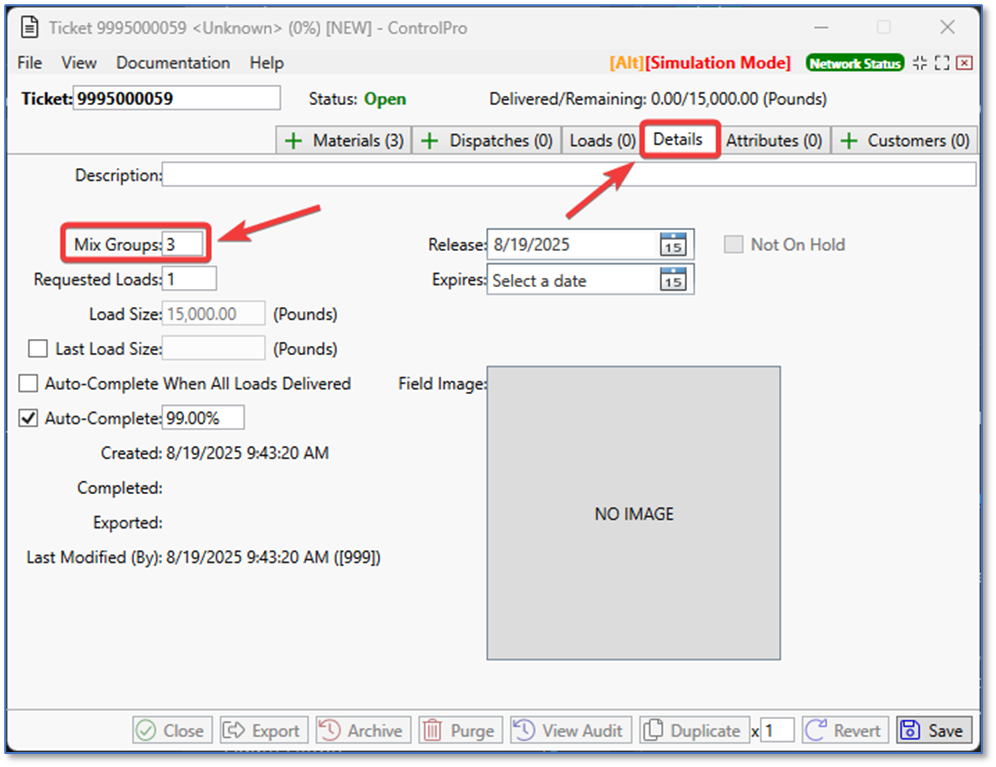
Task: Uncheck the Auto-Complete percentage checkbox
Action: point(28,418)
